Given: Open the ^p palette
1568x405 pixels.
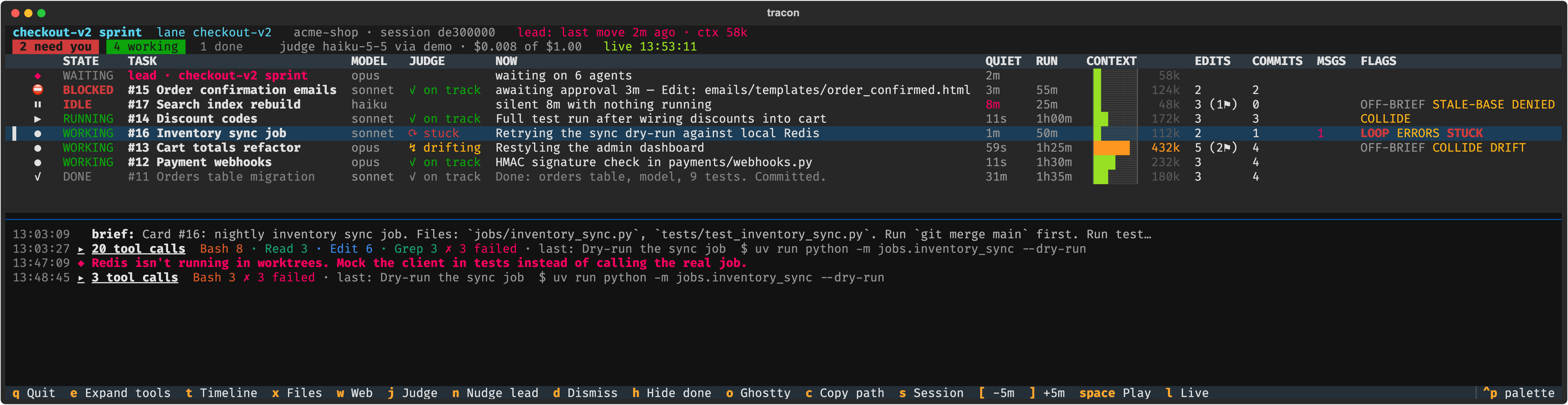Looking at the screenshot, I should 1519,393.
